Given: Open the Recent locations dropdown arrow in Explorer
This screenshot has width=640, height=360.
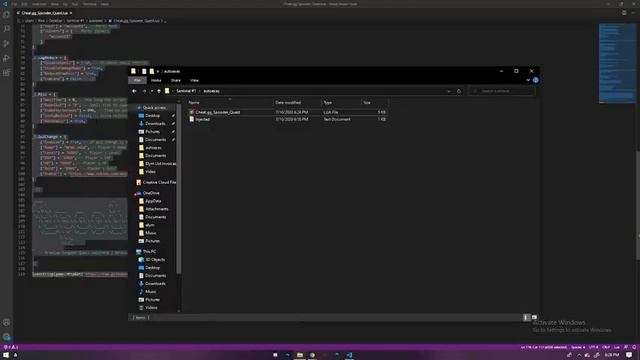Looking at the screenshot, I should point(152,91).
